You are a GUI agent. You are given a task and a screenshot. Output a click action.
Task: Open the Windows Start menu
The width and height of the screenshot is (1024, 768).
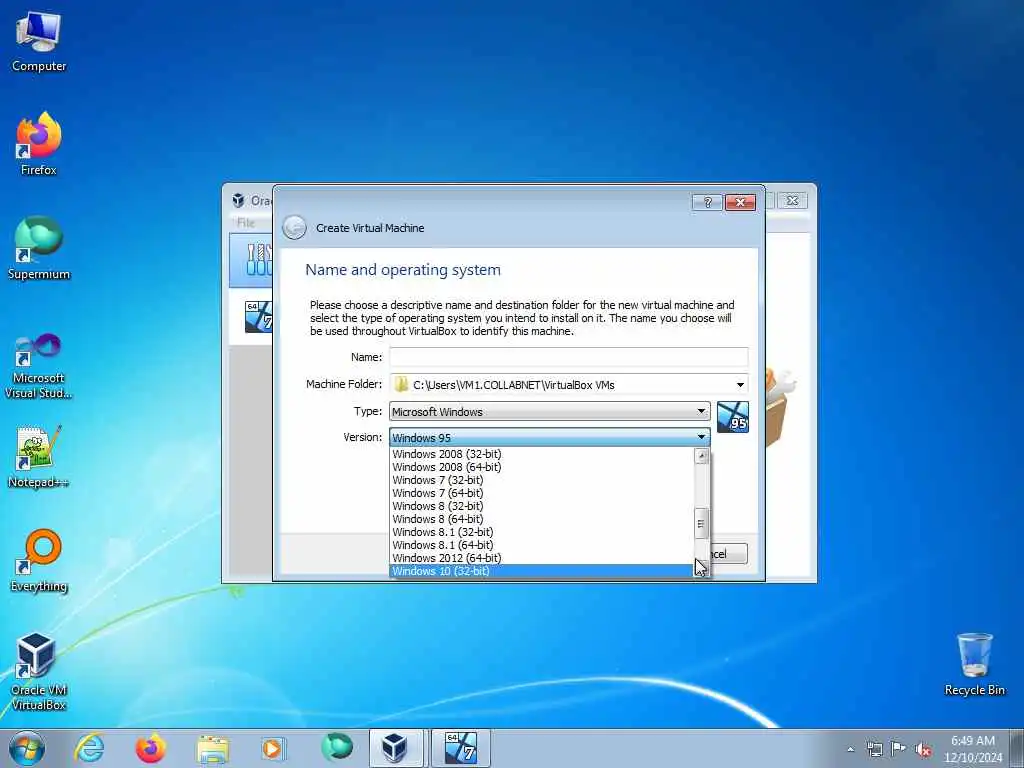coord(27,748)
